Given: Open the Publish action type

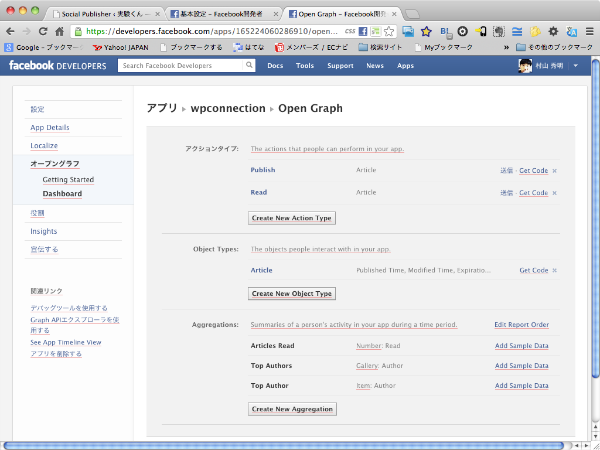Looking at the screenshot, I should [x=263, y=170].
